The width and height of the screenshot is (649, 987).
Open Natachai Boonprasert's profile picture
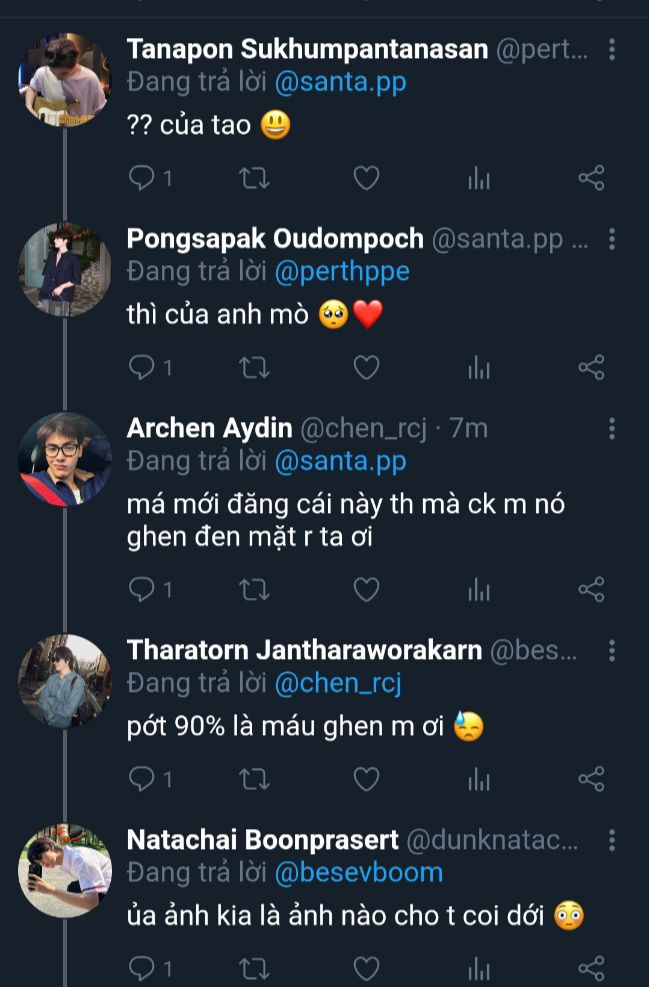tap(65, 870)
